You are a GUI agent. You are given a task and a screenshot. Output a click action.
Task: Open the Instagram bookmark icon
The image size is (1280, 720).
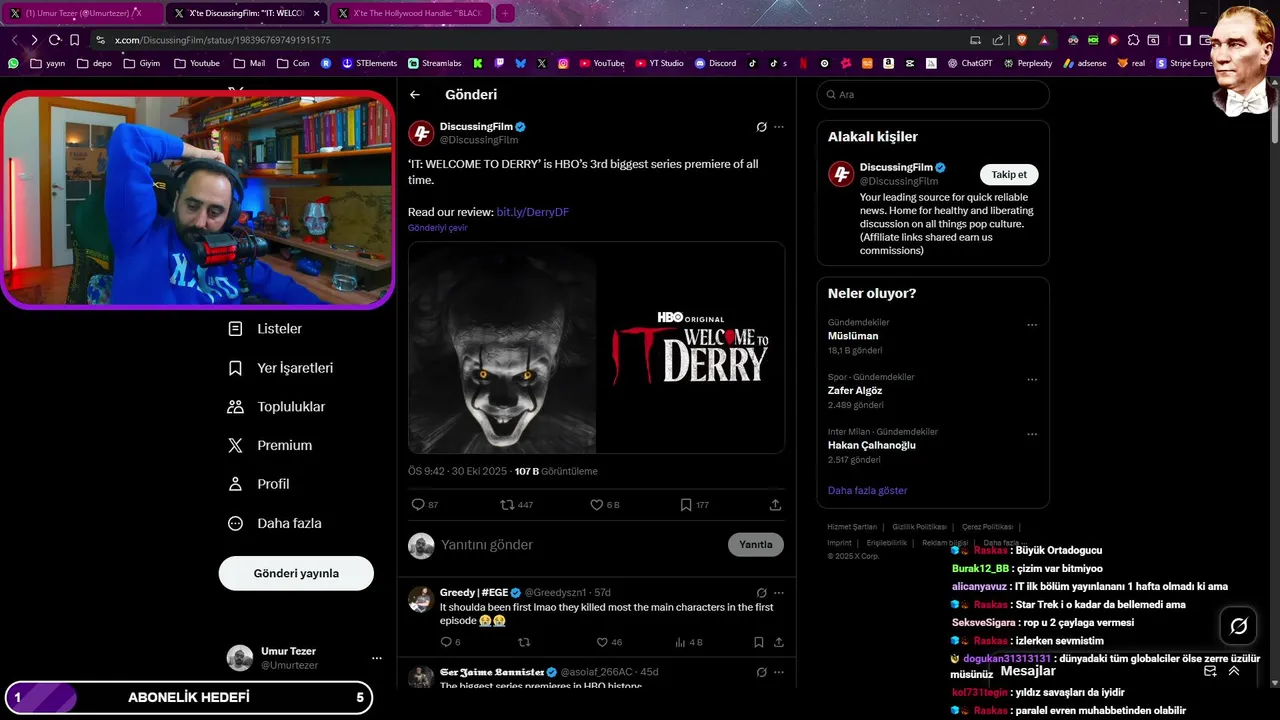click(x=563, y=63)
